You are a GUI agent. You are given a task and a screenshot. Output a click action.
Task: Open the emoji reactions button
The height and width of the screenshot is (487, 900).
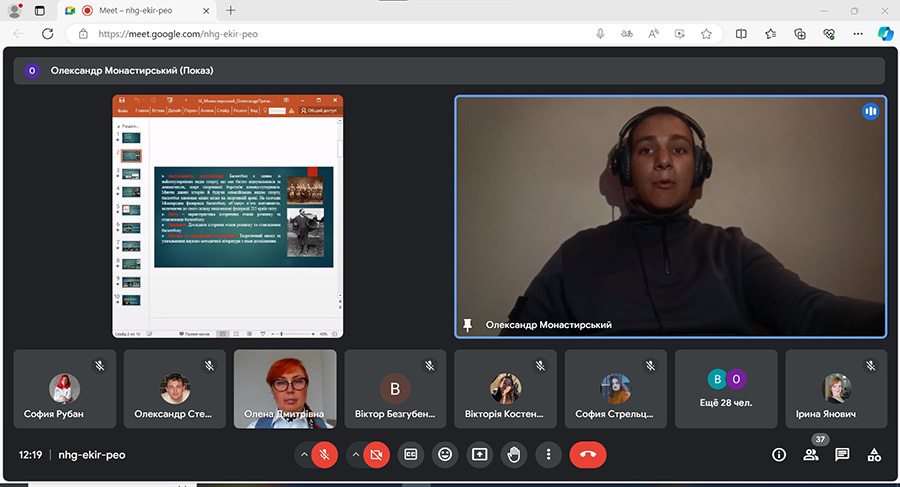pyautogui.click(x=445, y=455)
